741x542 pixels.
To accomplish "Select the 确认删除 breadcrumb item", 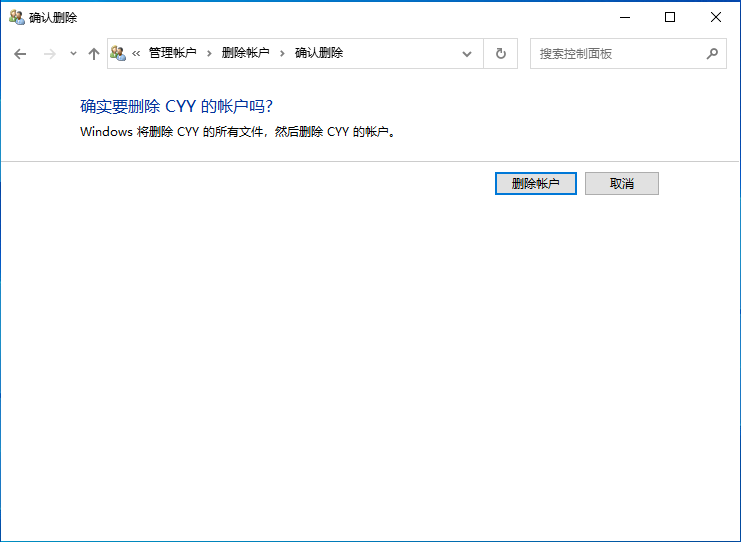I will tap(319, 53).
